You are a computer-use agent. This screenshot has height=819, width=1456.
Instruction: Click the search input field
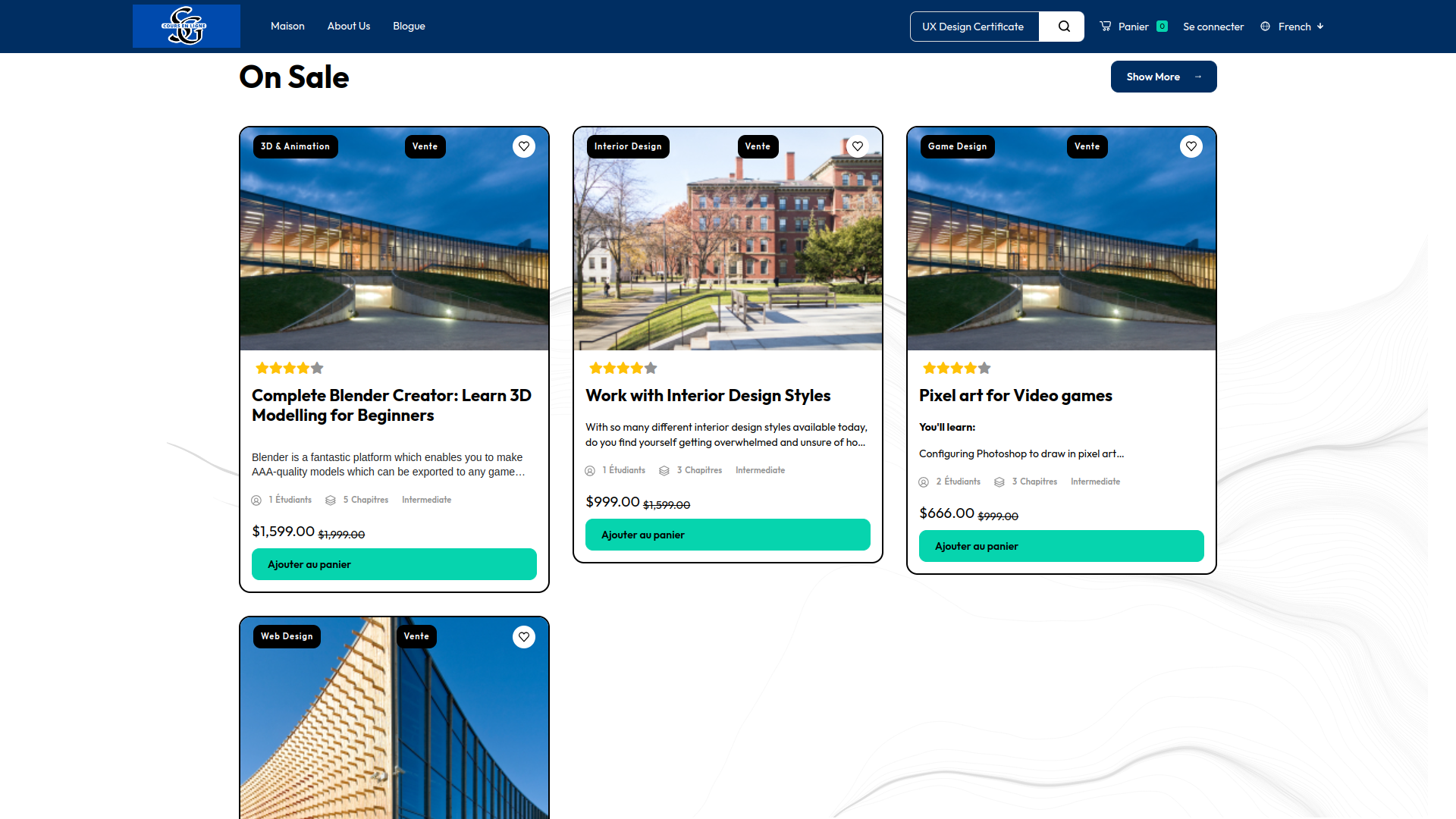point(974,27)
